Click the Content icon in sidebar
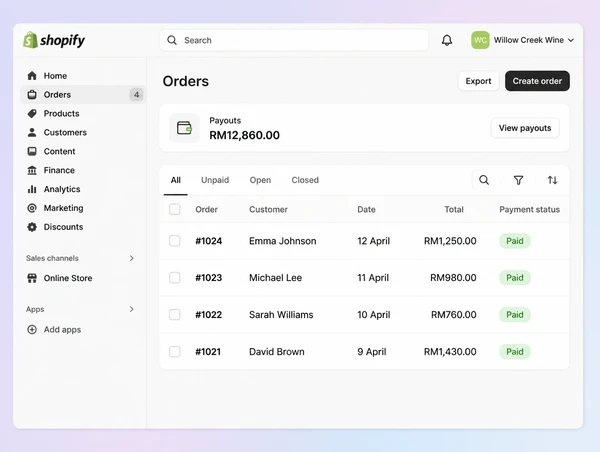The height and width of the screenshot is (452, 600). (32, 151)
